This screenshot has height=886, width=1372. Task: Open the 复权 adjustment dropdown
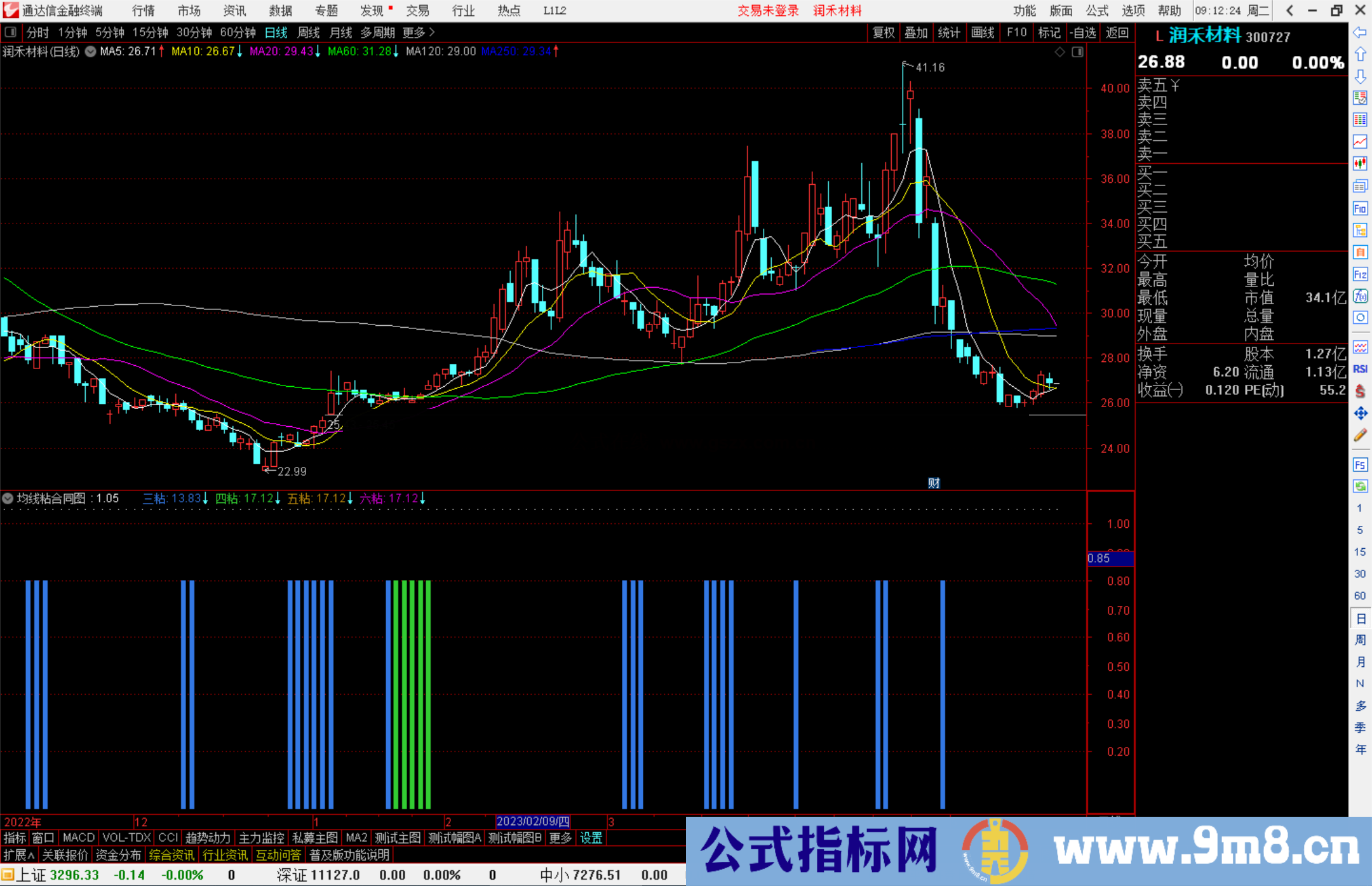point(884,32)
